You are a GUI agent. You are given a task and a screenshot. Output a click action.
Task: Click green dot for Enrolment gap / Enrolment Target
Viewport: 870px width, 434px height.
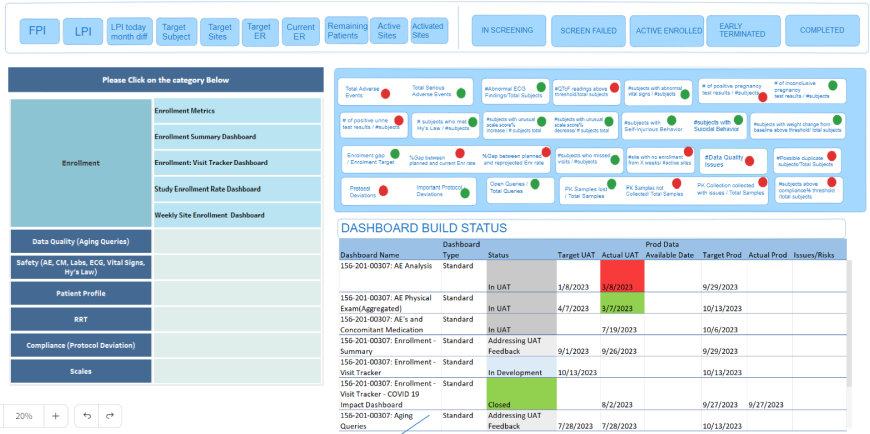point(394,154)
